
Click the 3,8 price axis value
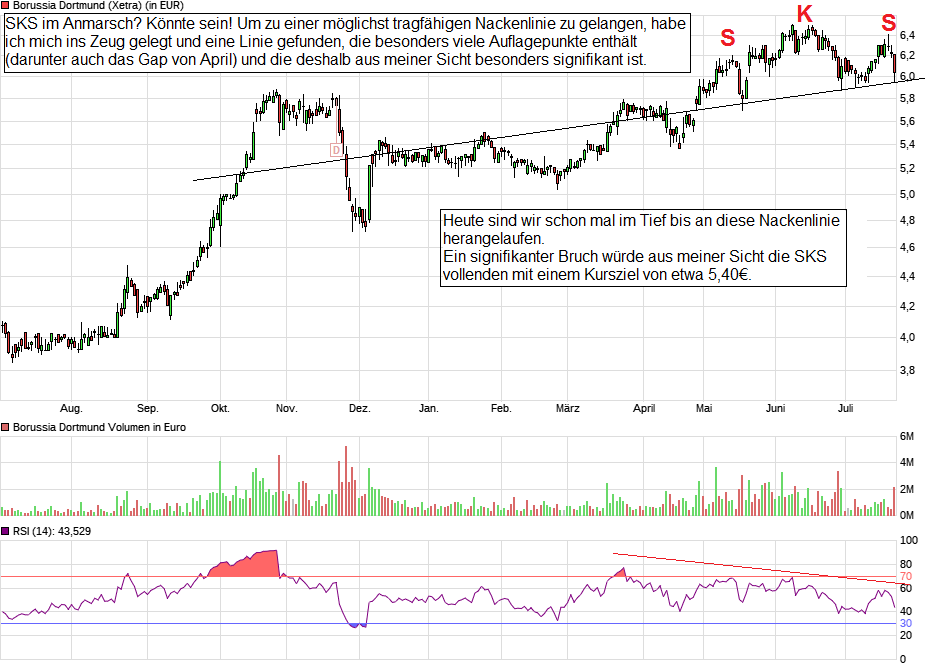coord(907,370)
